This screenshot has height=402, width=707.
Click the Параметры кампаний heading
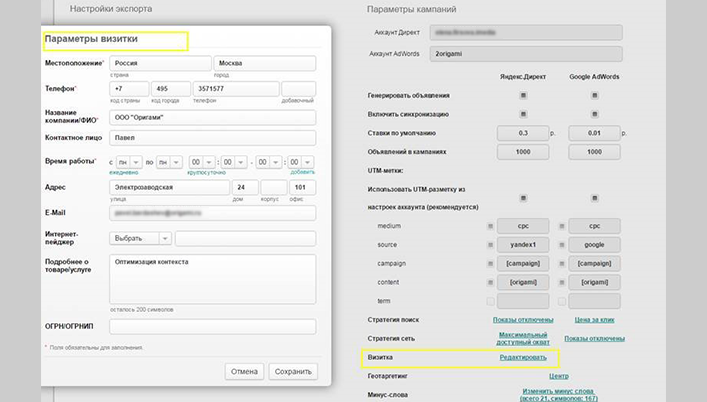(412, 9)
